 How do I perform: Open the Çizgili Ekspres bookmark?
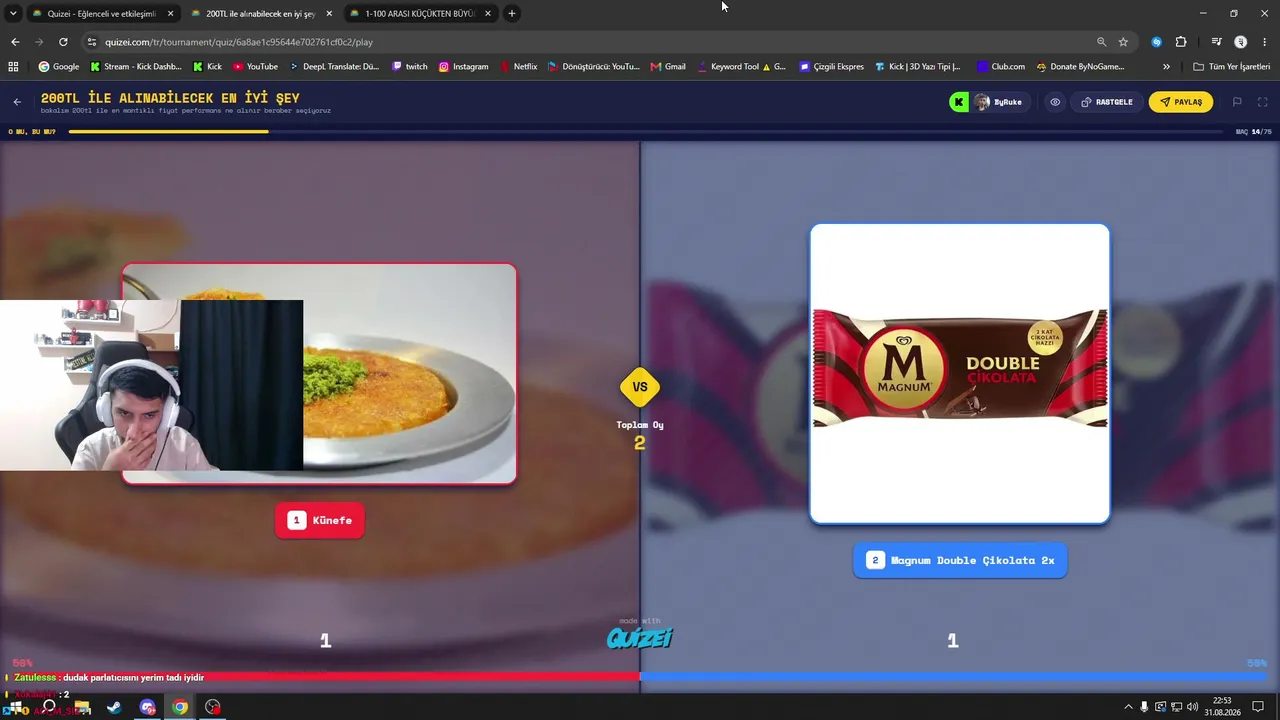click(832, 67)
